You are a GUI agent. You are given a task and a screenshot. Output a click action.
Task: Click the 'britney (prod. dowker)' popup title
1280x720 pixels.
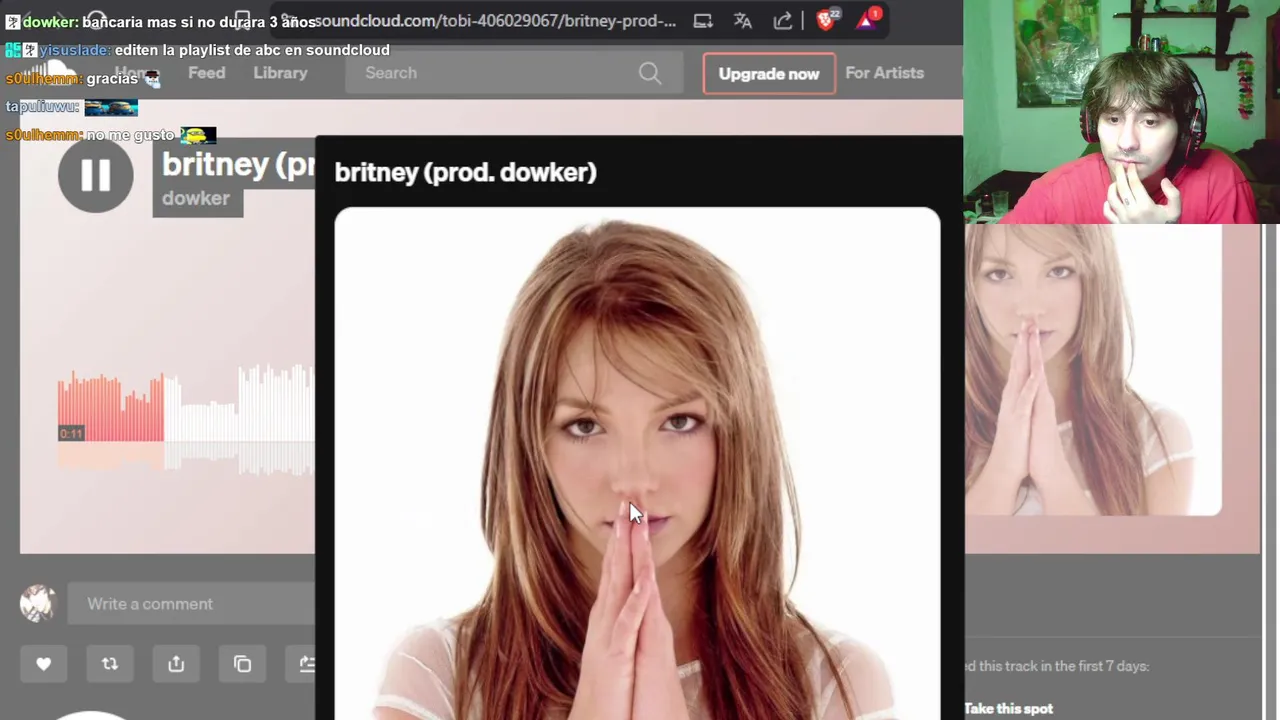[465, 172]
